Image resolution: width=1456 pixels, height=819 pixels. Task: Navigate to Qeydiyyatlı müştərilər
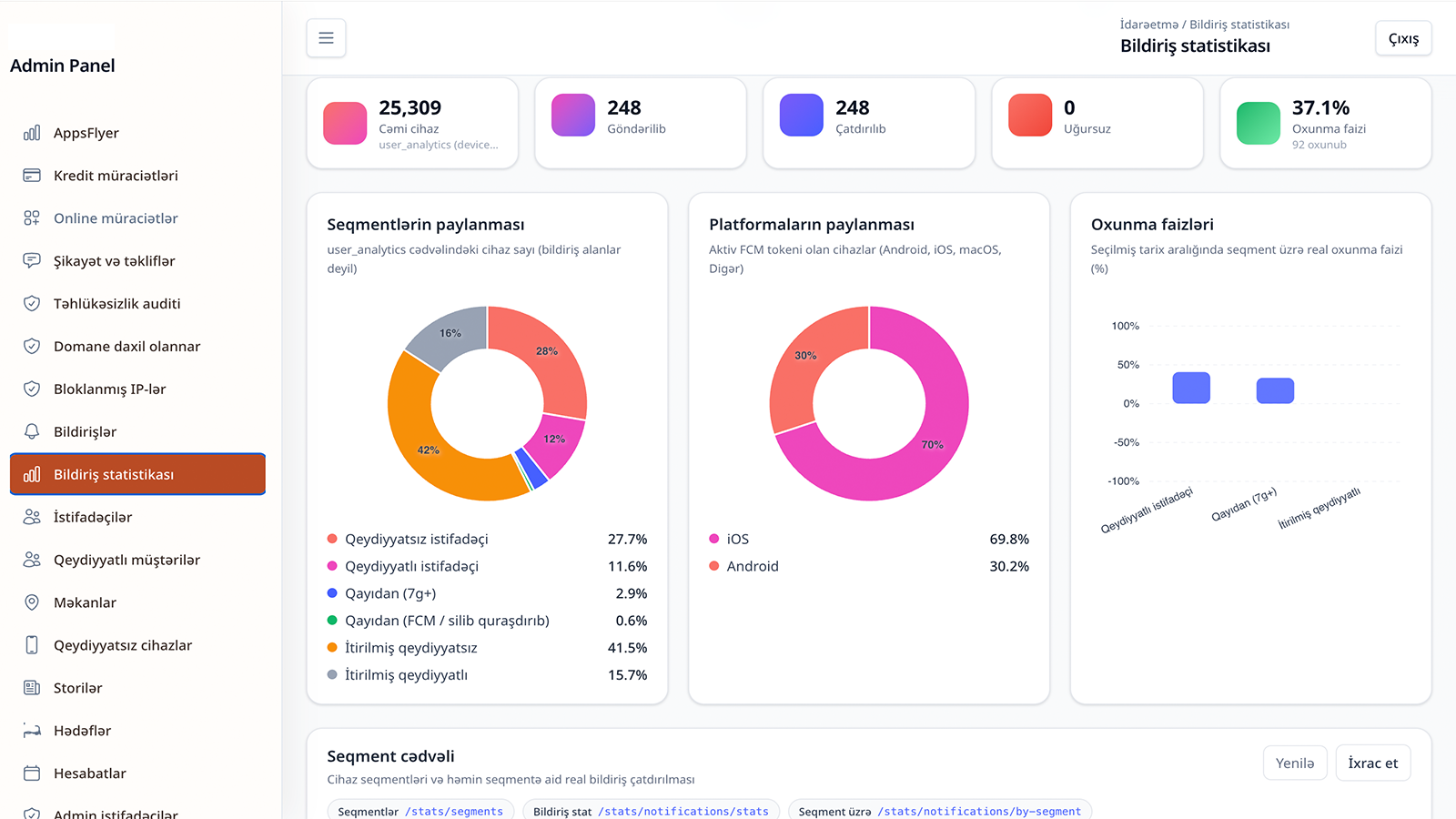[x=137, y=561]
